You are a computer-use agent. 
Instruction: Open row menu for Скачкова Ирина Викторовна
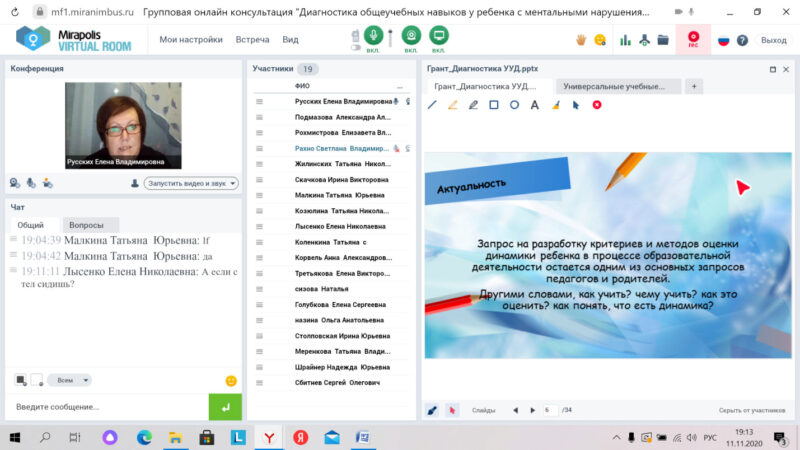click(x=259, y=180)
